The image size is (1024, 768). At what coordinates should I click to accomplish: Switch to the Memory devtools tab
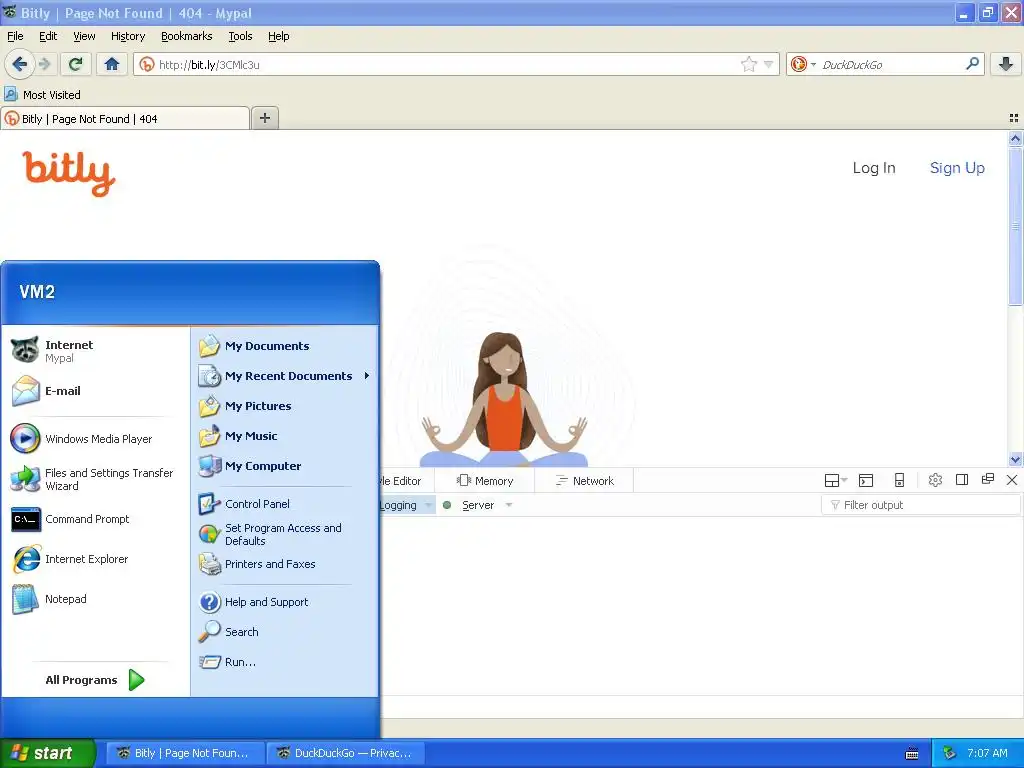click(485, 481)
